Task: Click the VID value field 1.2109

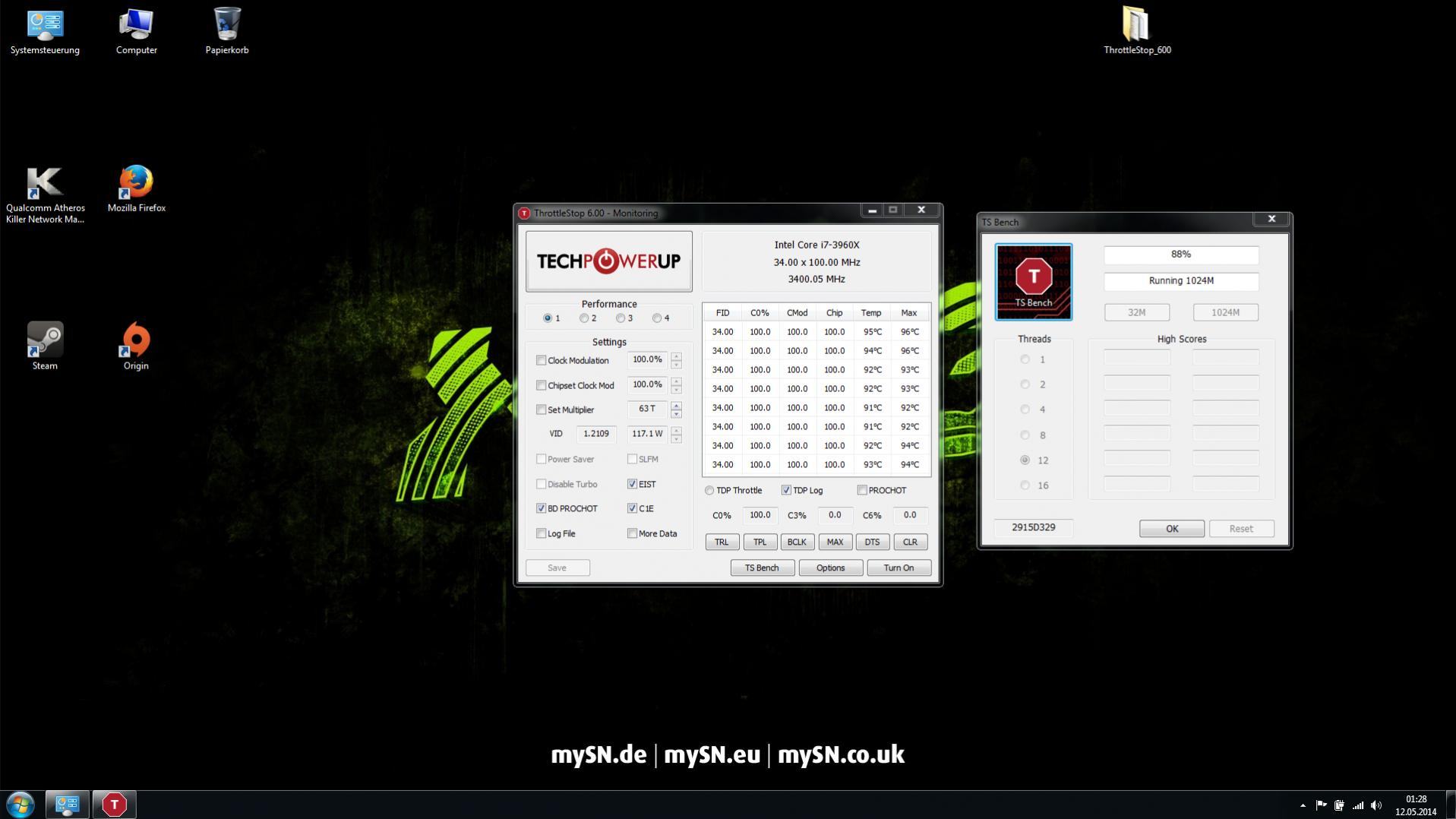Action: (596, 434)
